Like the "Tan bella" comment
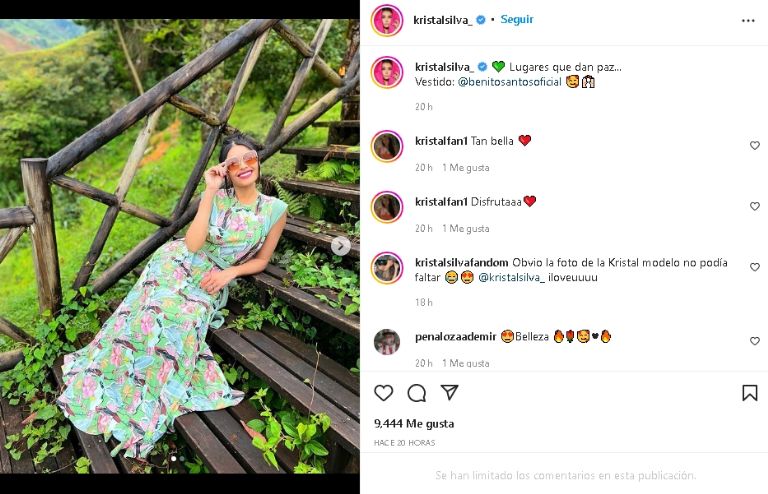Image resolution: width=768 pixels, height=494 pixels. tap(755, 146)
